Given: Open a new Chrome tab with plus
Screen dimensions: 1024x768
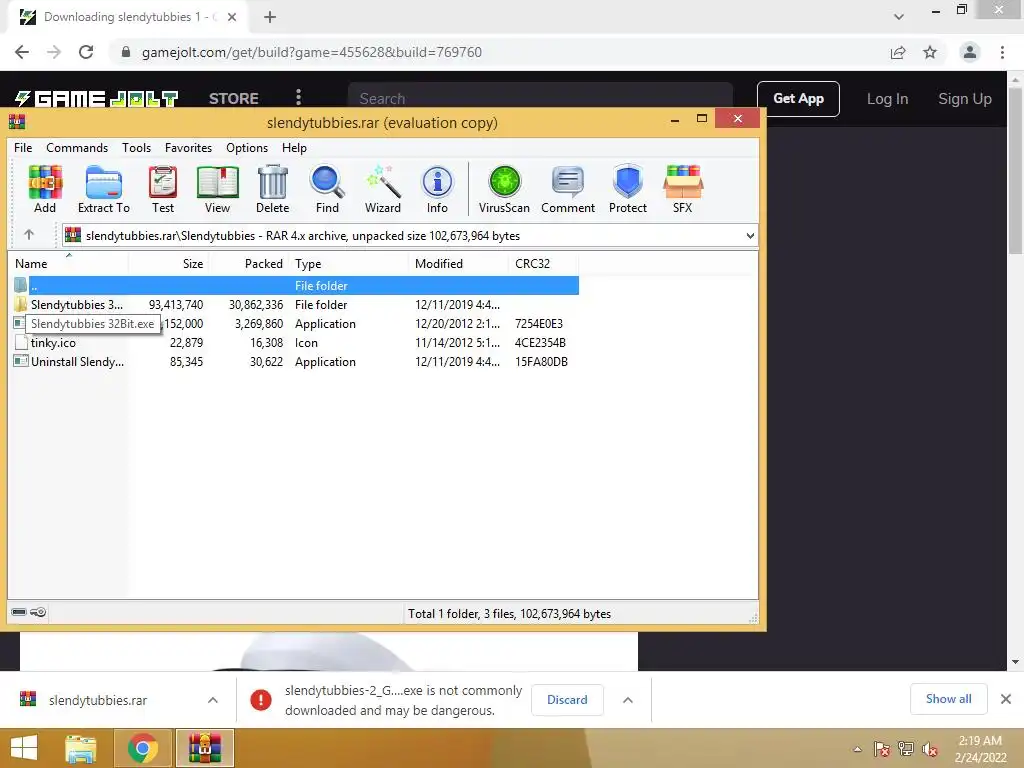Looking at the screenshot, I should click(x=270, y=17).
